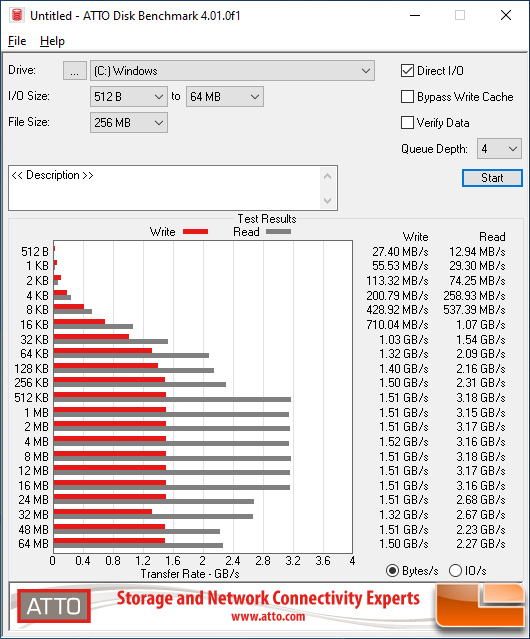Click the 27.40 MB/s write value
The height and width of the screenshot is (639, 530).
[400, 252]
